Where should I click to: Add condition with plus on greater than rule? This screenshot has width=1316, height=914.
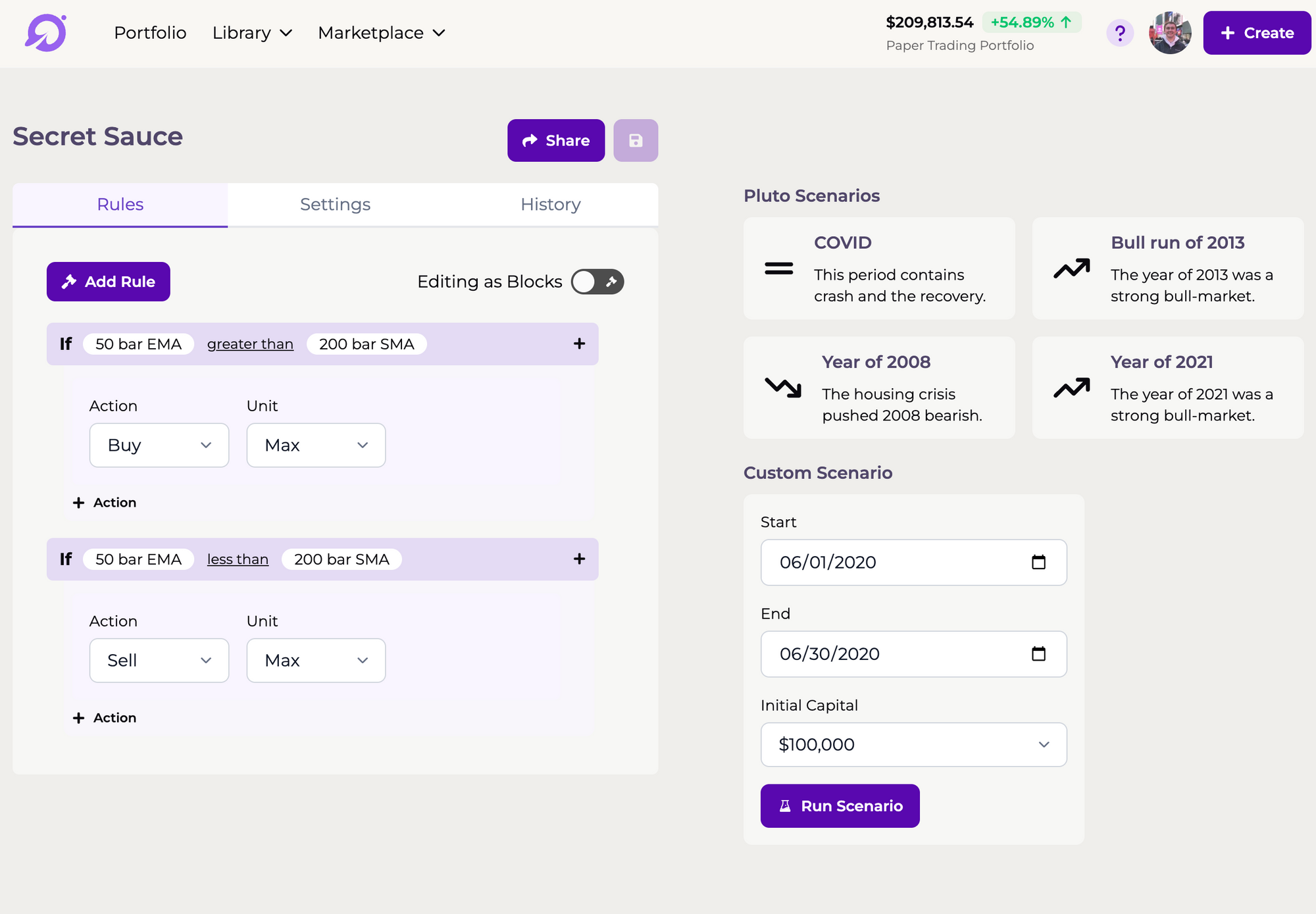579,343
